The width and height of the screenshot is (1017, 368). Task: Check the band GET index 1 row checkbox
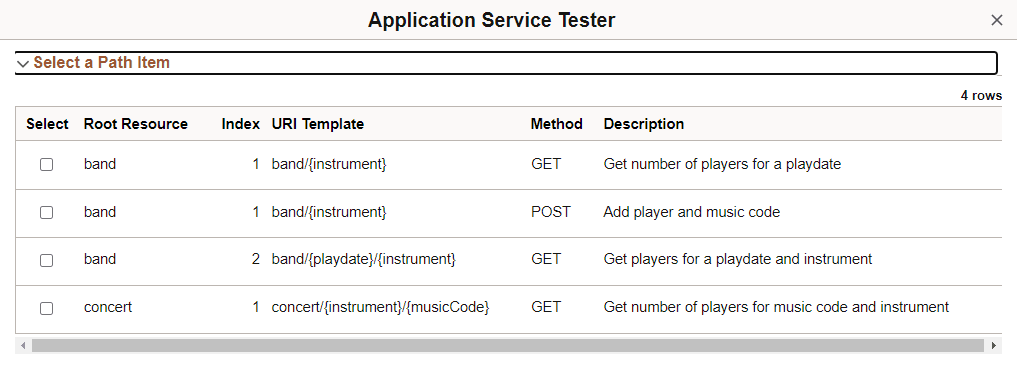(x=47, y=165)
